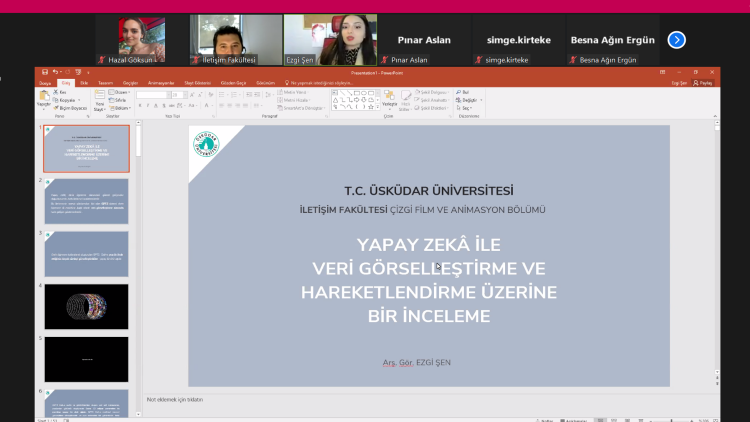Switch to the Ekle ribbon tab
Image resolution: width=750 pixels, height=422 pixels.
pos(84,83)
